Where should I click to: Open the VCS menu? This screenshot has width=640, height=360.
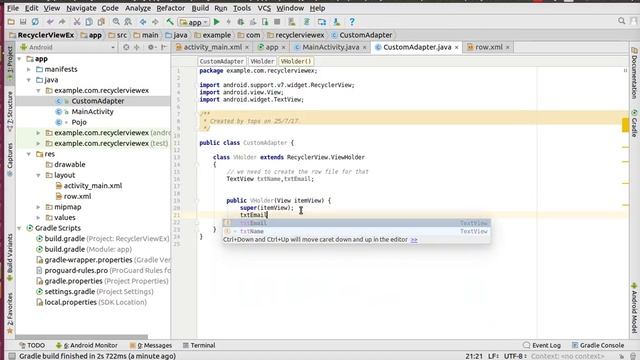pyautogui.click(x=264, y=8)
